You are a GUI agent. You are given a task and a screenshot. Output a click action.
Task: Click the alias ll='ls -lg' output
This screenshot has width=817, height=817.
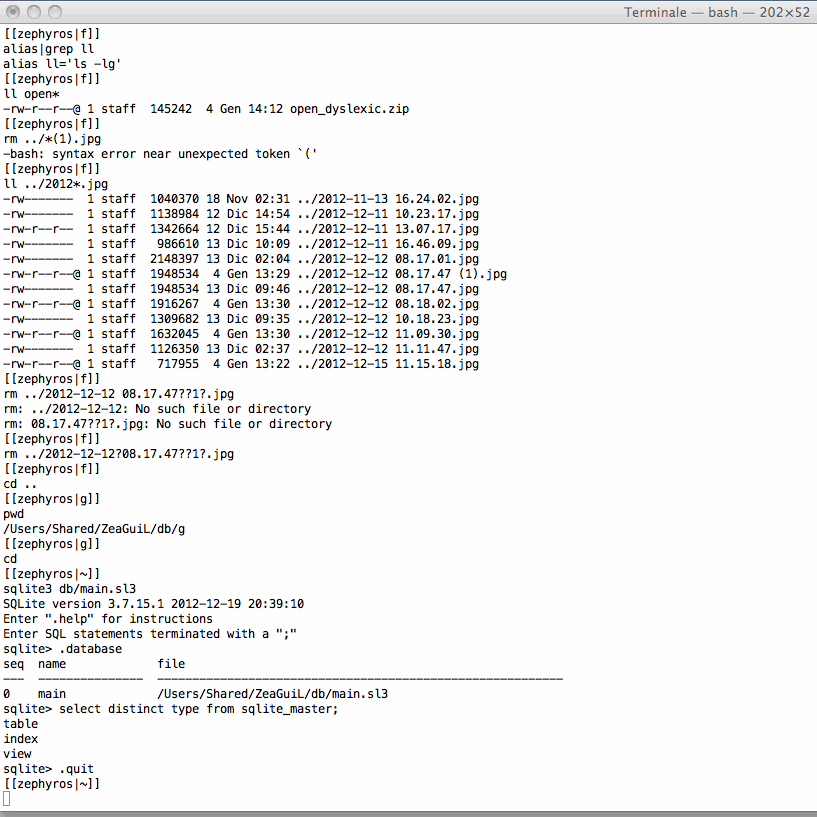tap(62, 63)
